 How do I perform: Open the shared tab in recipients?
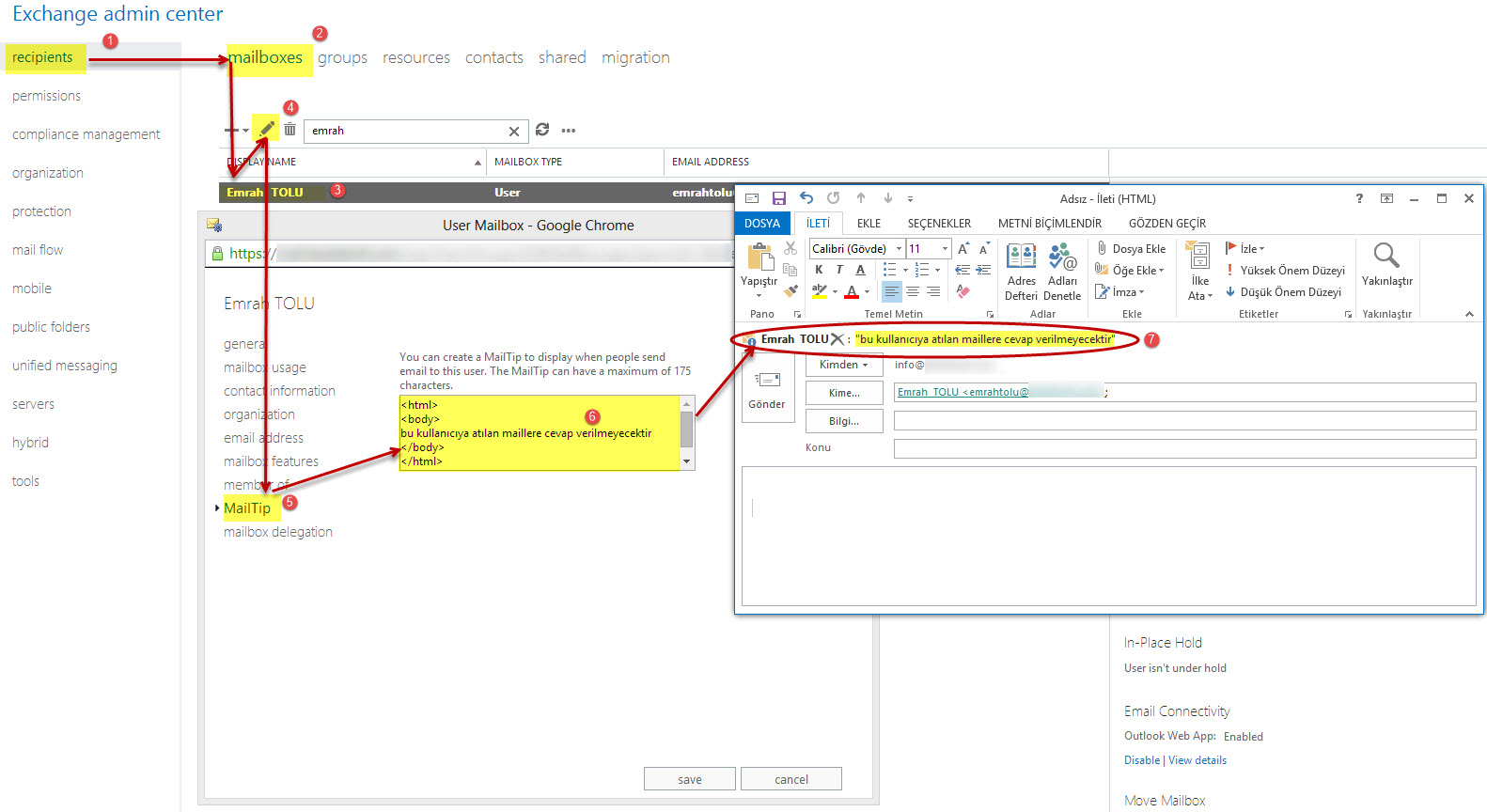point(562,57)
